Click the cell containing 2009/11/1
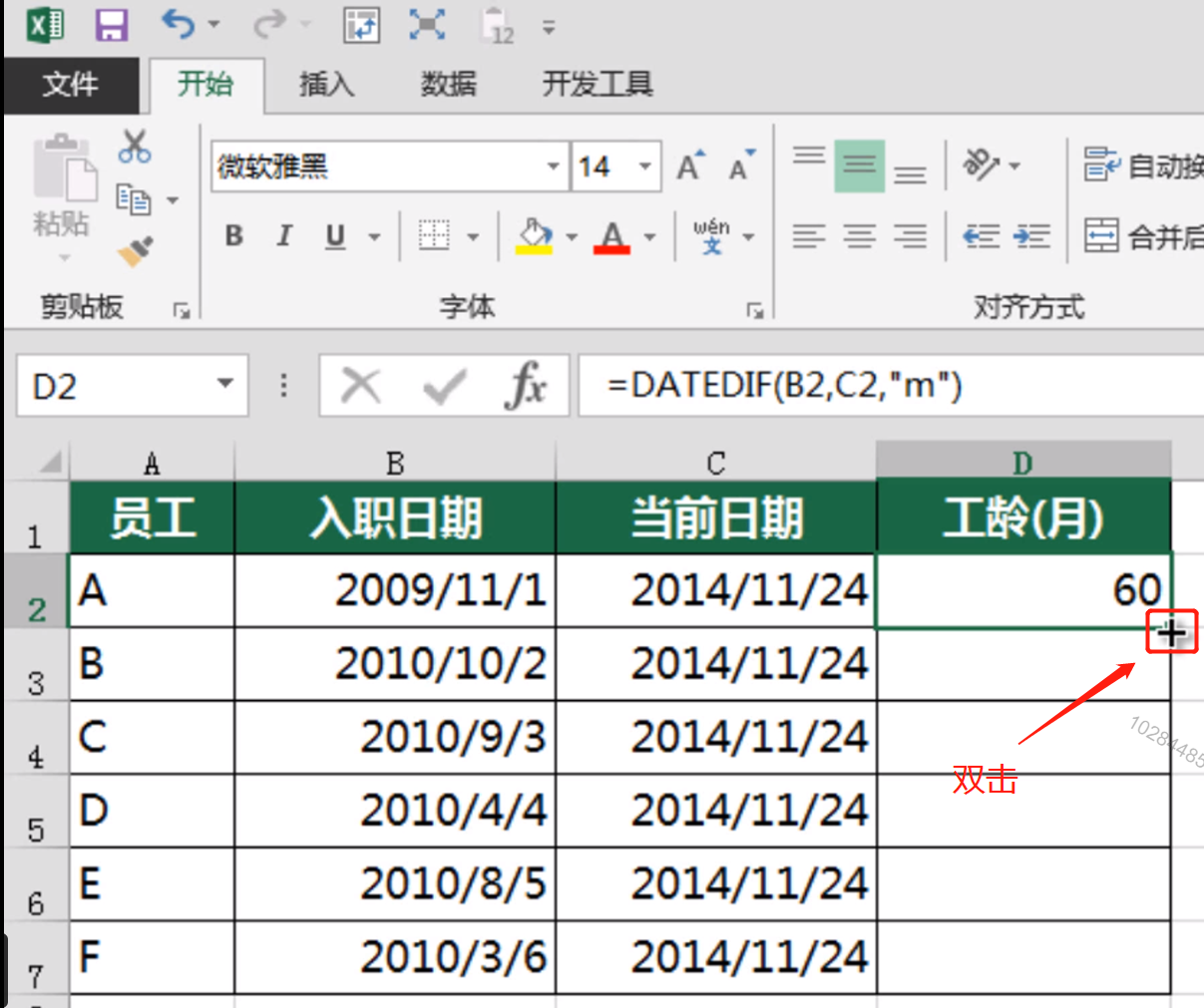The width and height of the screenshot is (1204, 1008). pyautogui.click(x=395, y=591)
